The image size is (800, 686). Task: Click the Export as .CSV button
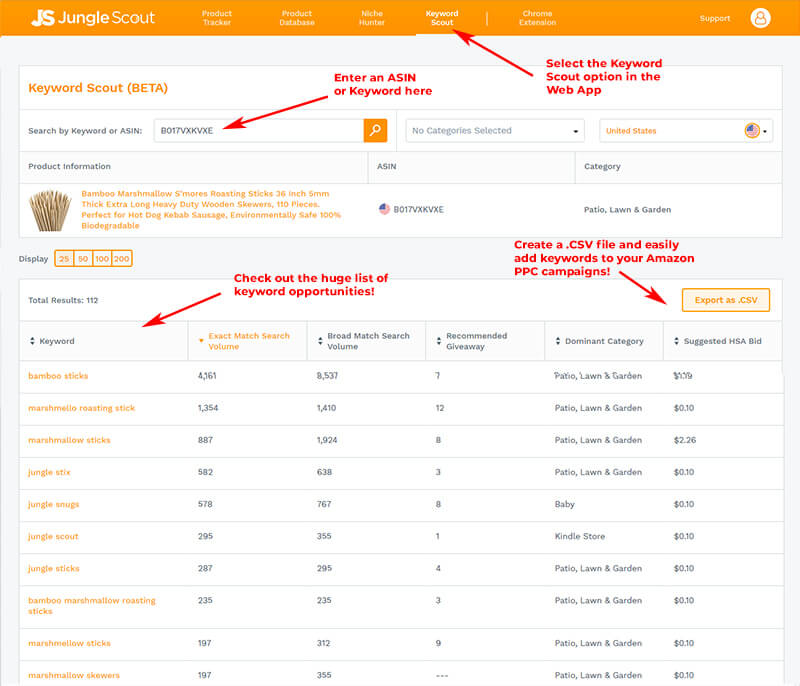tap(726, 300)
